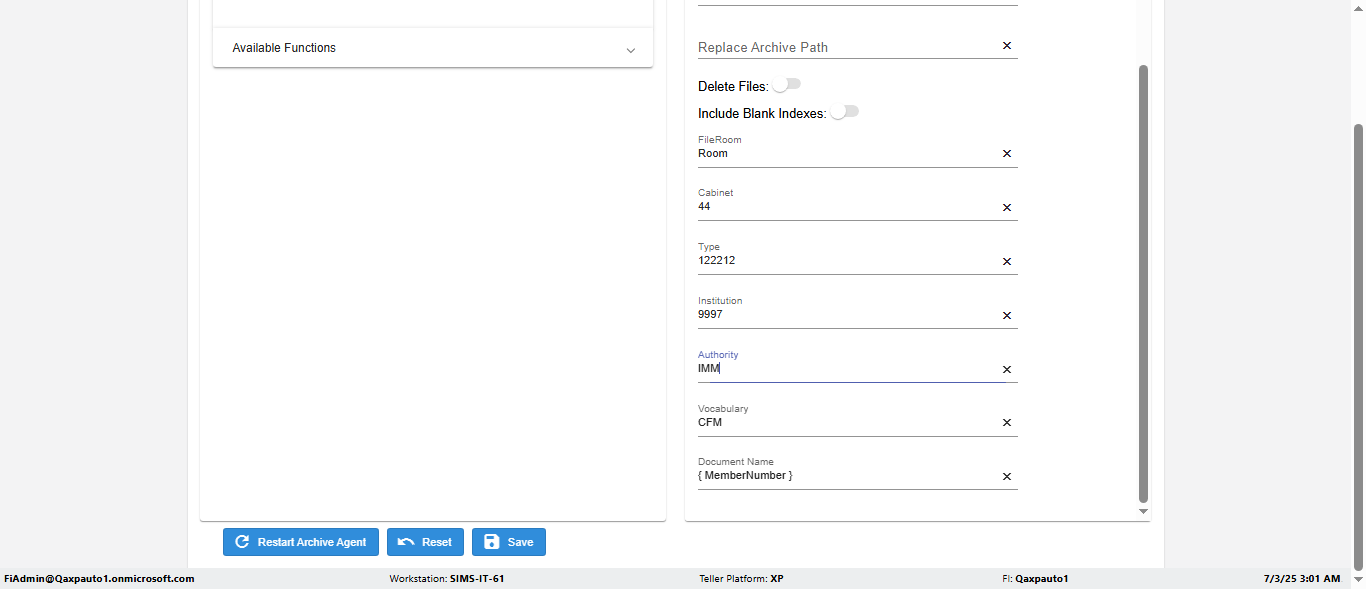Clear the Document Name field value

1007,477
